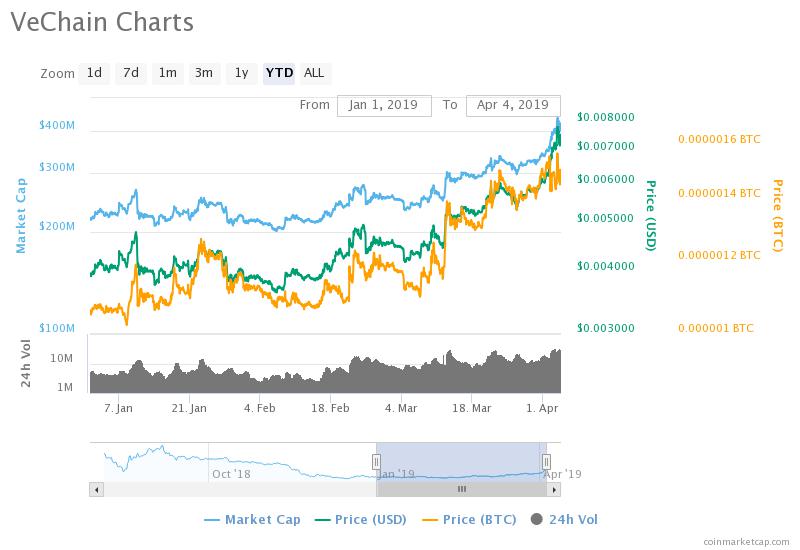Click the navigator scrollbar thumb grip
Screen dimensions: 800x550
pyautogui.click(x=462, y=490)
